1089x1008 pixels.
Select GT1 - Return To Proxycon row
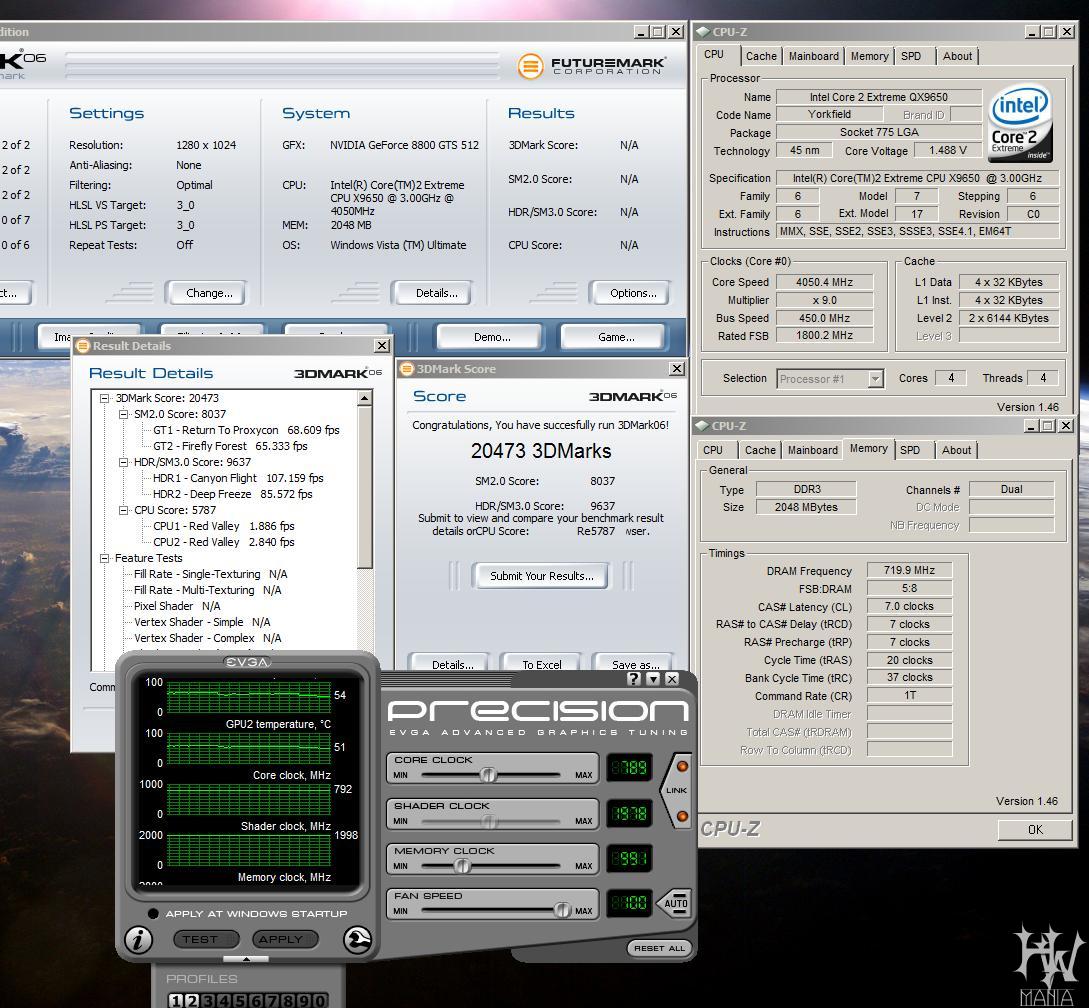point(246,430)
